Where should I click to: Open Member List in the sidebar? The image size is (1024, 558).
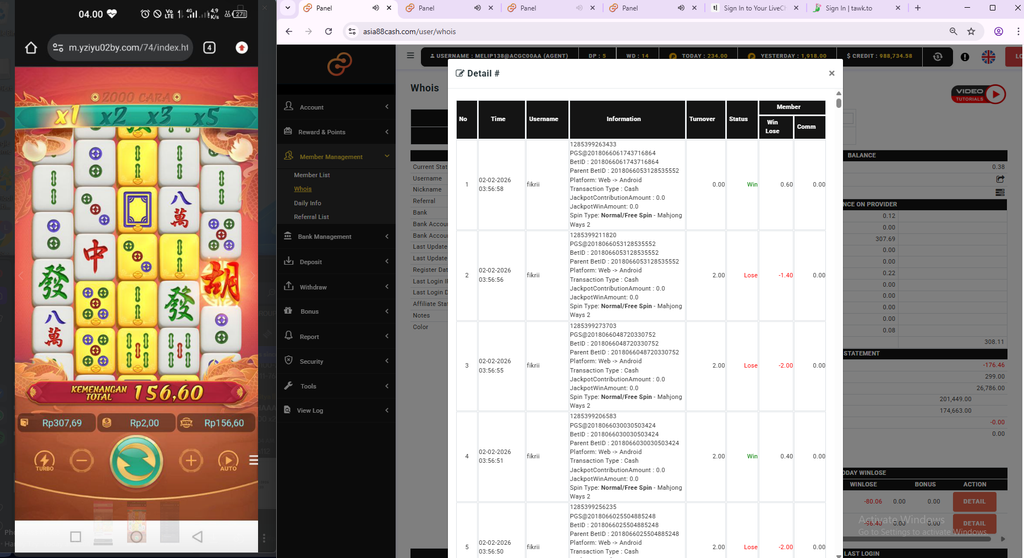tap(312, 175)
